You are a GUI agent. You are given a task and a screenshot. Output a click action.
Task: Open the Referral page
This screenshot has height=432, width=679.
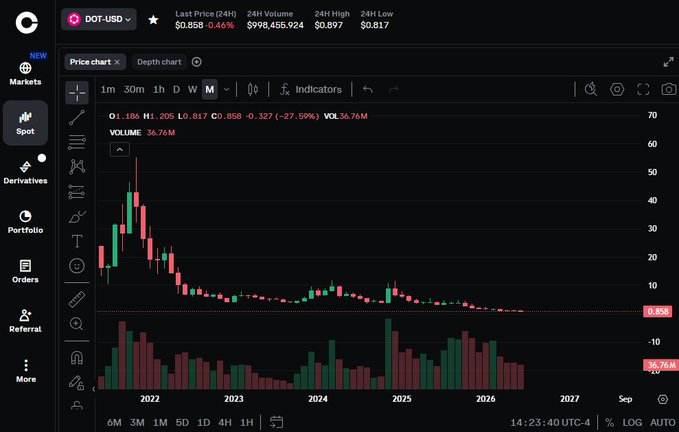[x=25, y=321]
